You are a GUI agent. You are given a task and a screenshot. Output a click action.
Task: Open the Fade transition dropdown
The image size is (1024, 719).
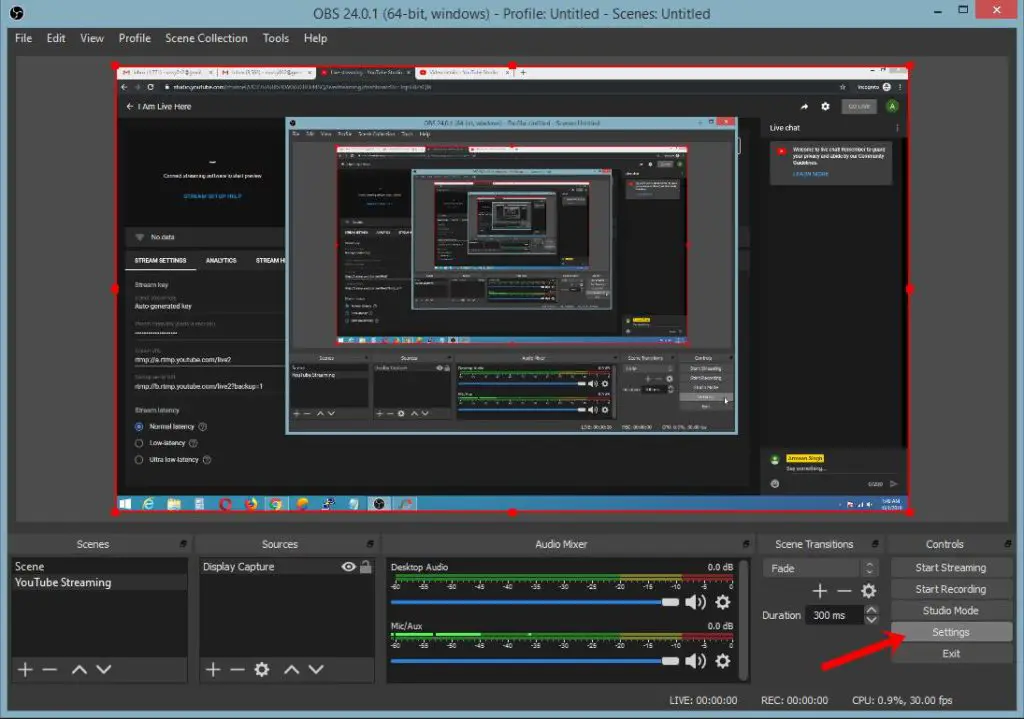(x=820, y=568)
